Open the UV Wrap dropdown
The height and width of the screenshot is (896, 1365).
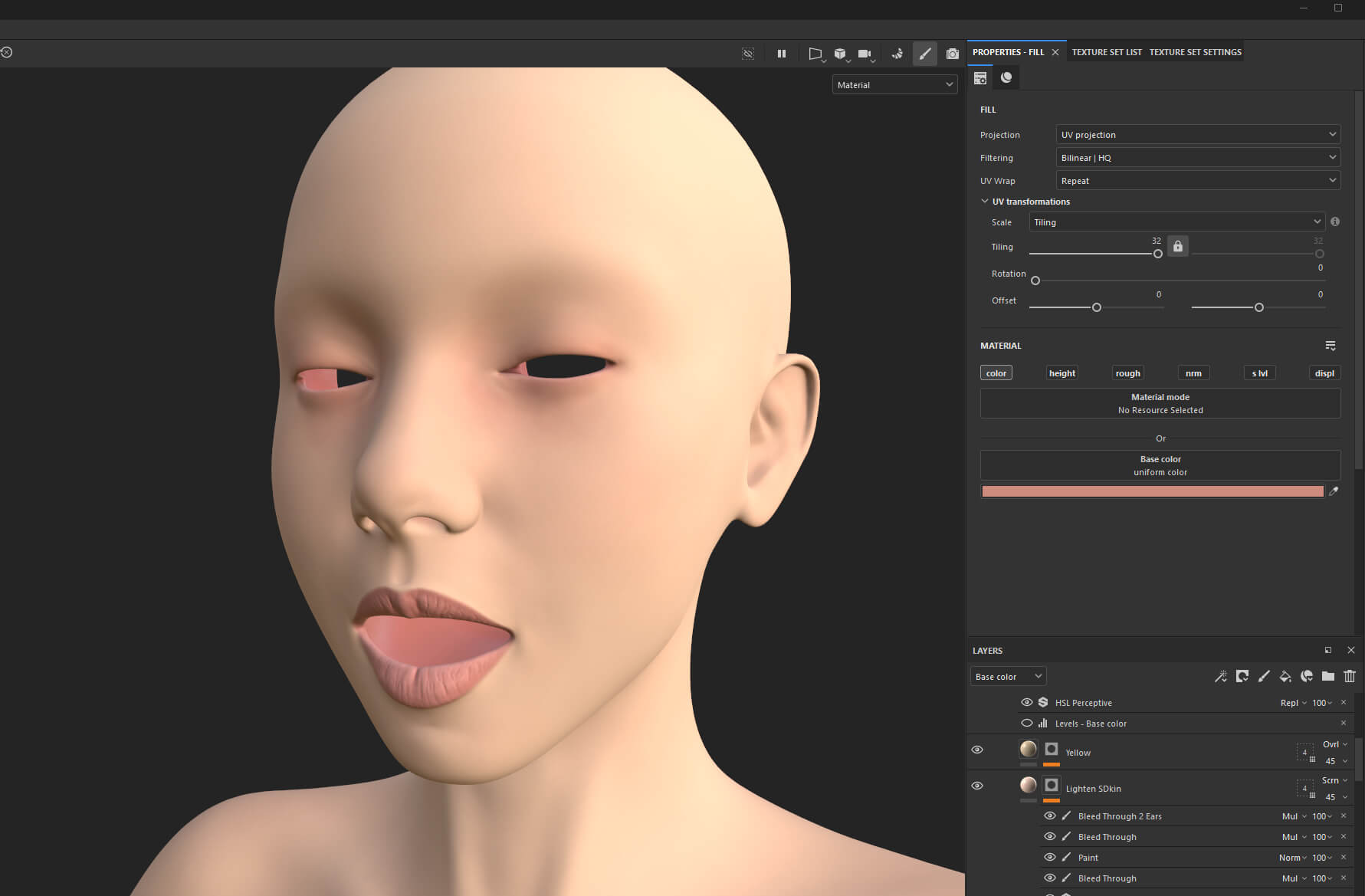coord(1198,180)
